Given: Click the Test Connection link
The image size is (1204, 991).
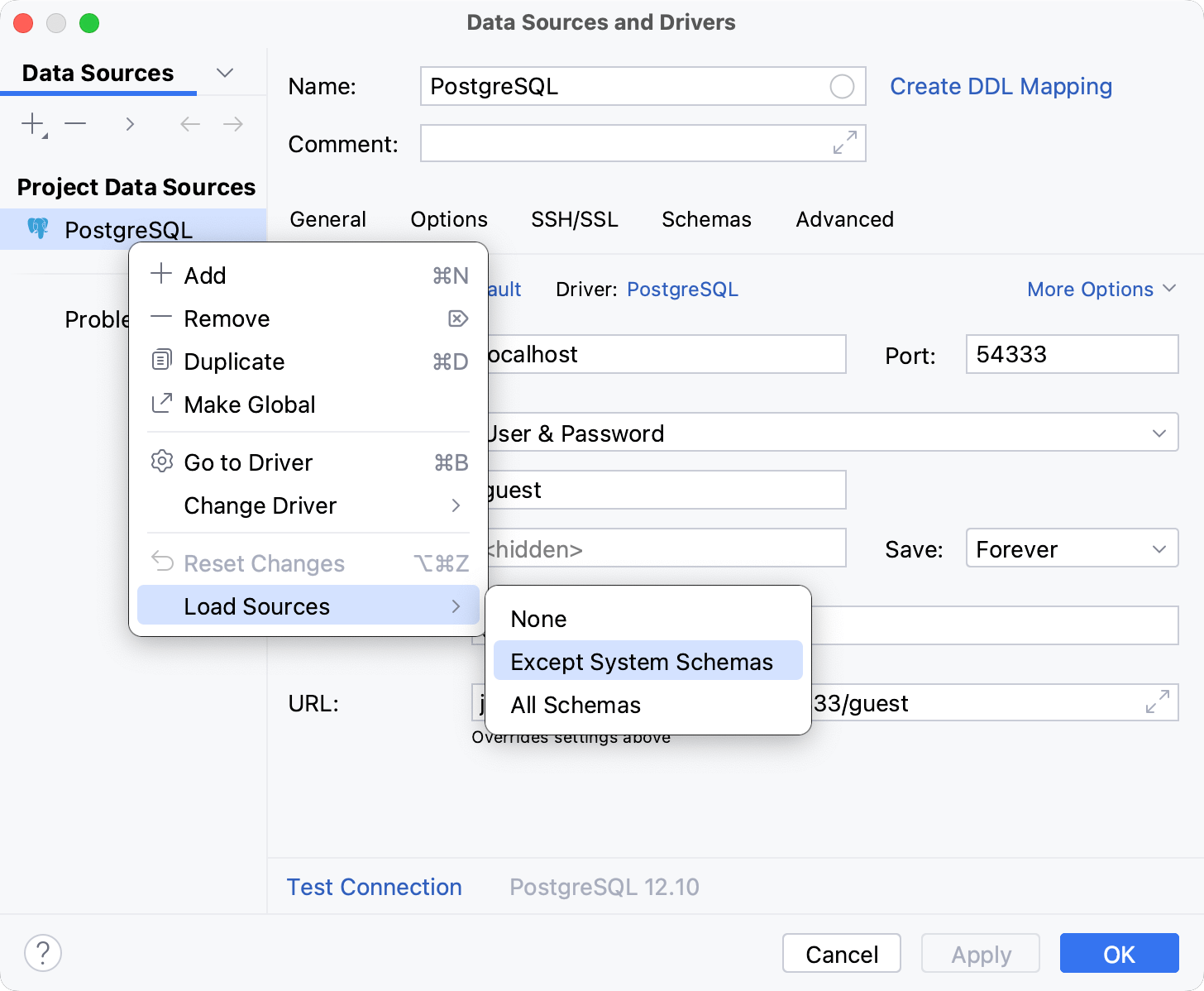Looking at the screenshot, I should [x=374, y=886].
